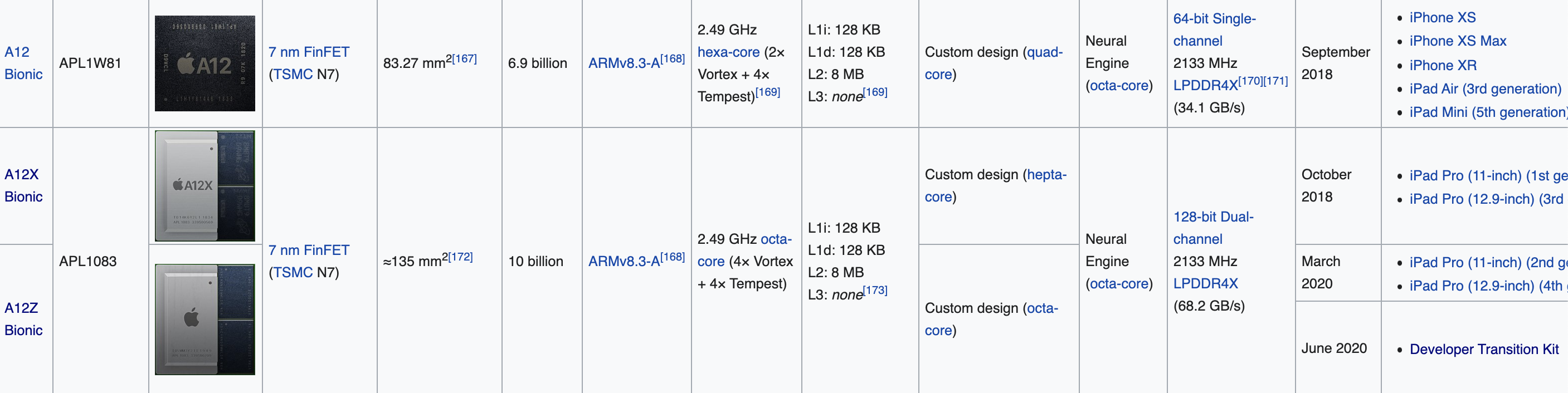Open the LPDDR4X link in A12X row
Viewport: 1568px width, 393px height.
[1205, 283]
